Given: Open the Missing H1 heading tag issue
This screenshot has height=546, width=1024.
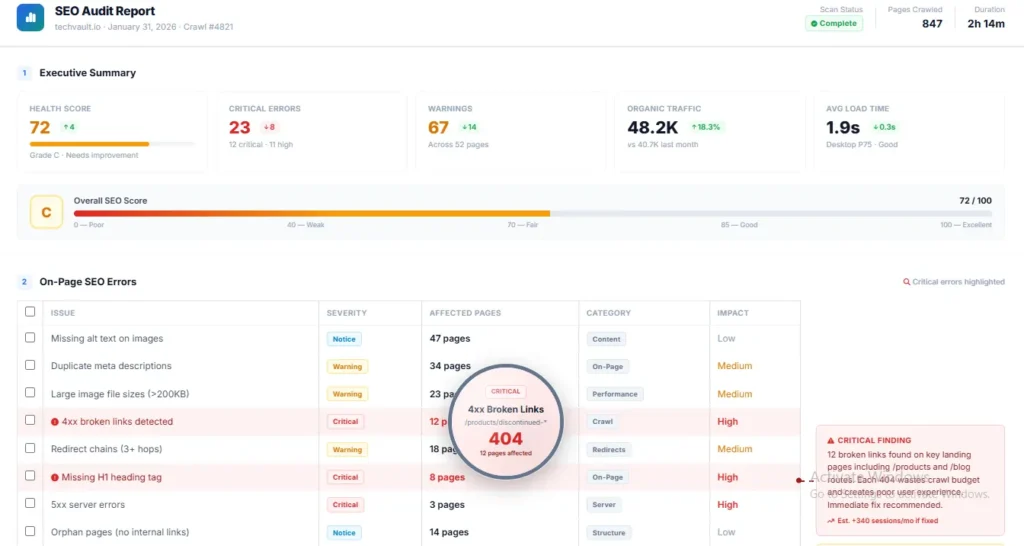Looking at the screenshot, I should tap(111, 477).
